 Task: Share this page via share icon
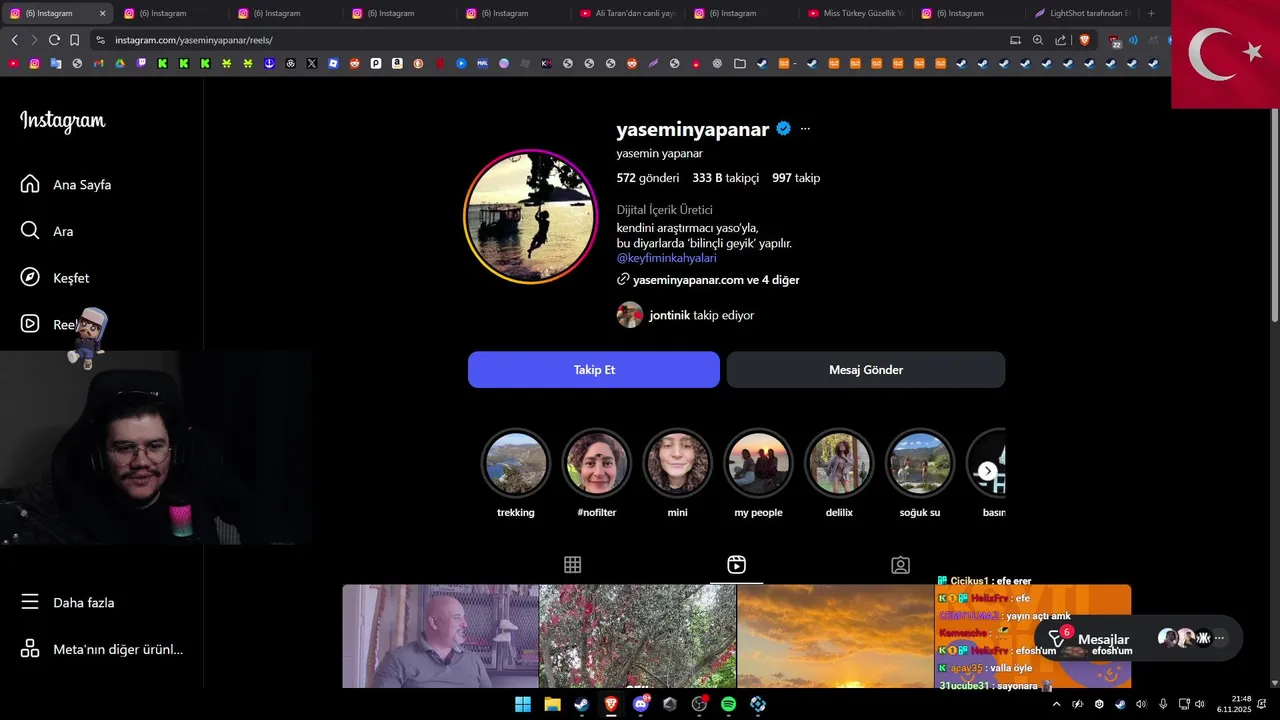click(1060, 40)
